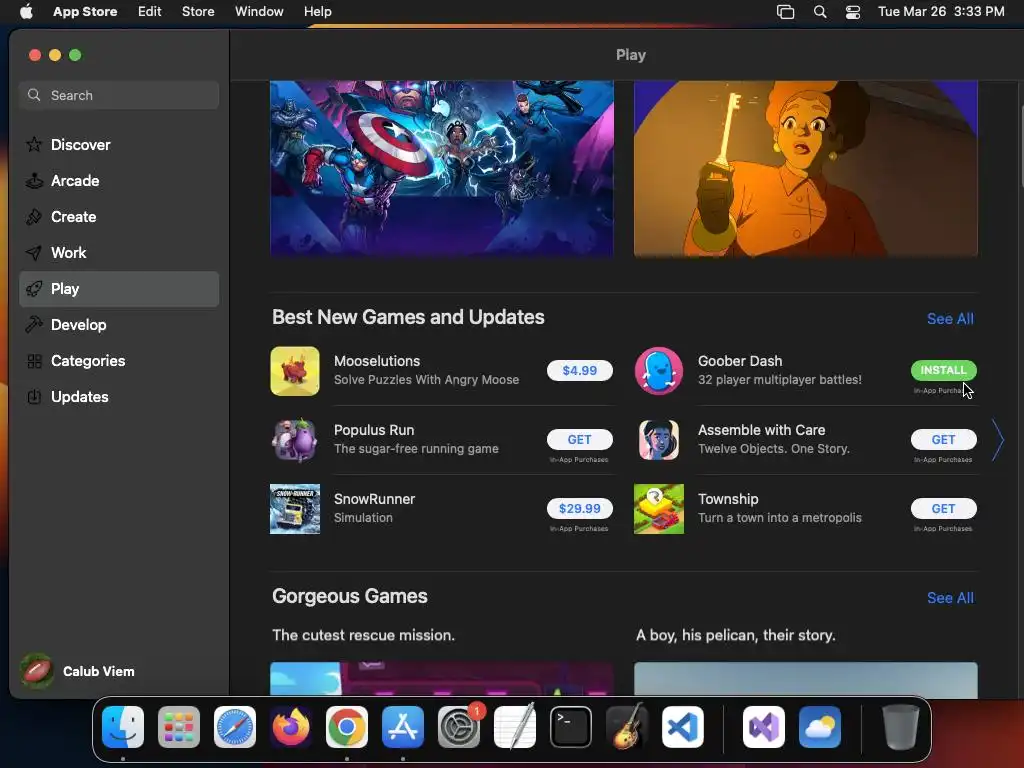1024x768 pixels.
Task: Open the Trash from the Dock
Action: pyautogui.click(x=901, y=727)
